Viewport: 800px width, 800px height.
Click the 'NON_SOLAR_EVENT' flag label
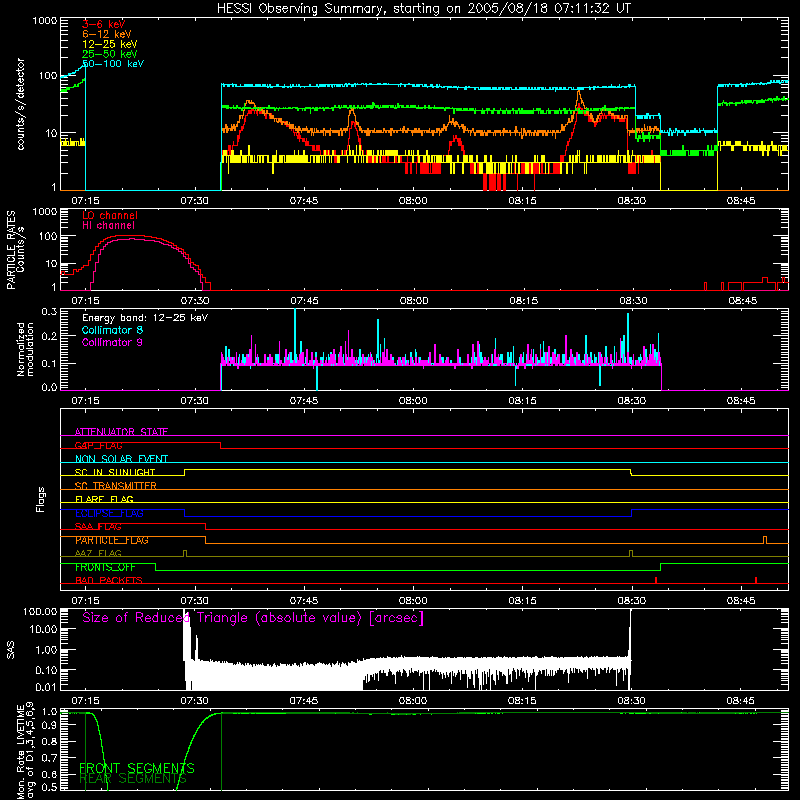click(121, 459)
